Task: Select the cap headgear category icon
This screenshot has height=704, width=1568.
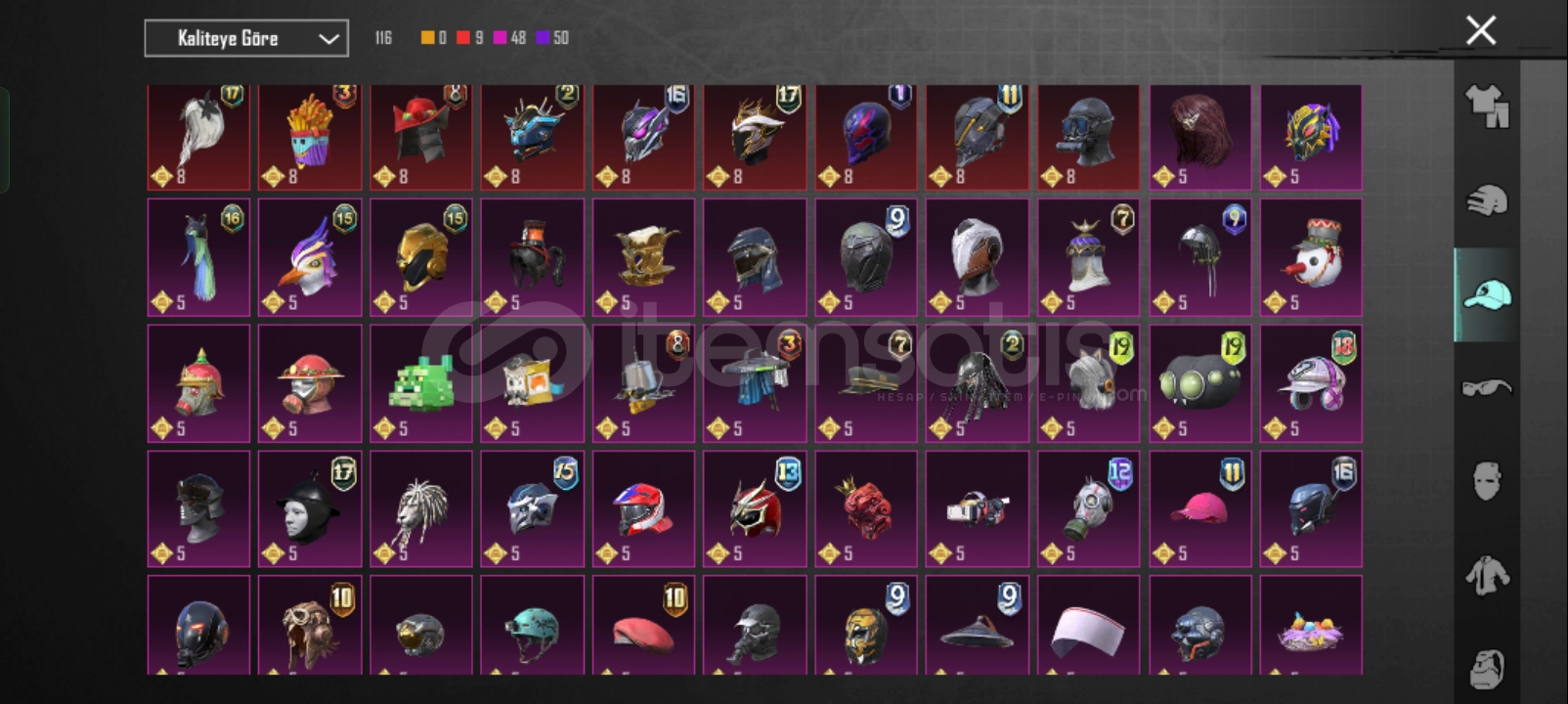Action: point(1487,293)
